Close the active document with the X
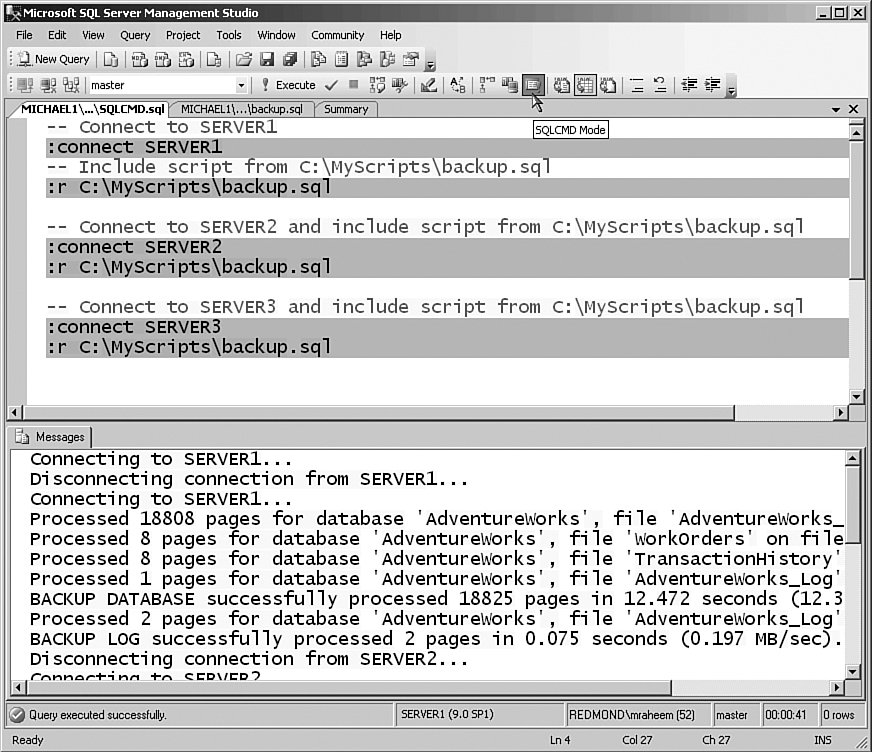The height and width of the screenshot is (752, 872). [x=854, y=109]
